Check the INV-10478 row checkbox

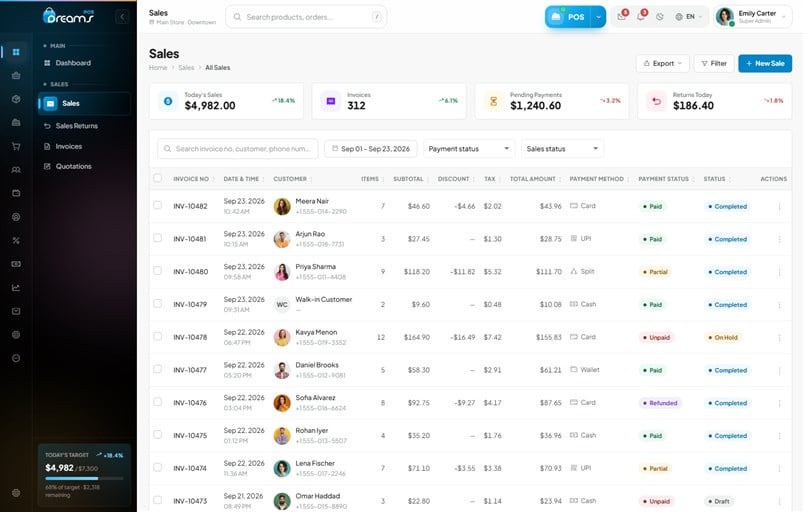pyautogui.click(x=157, y=336)
